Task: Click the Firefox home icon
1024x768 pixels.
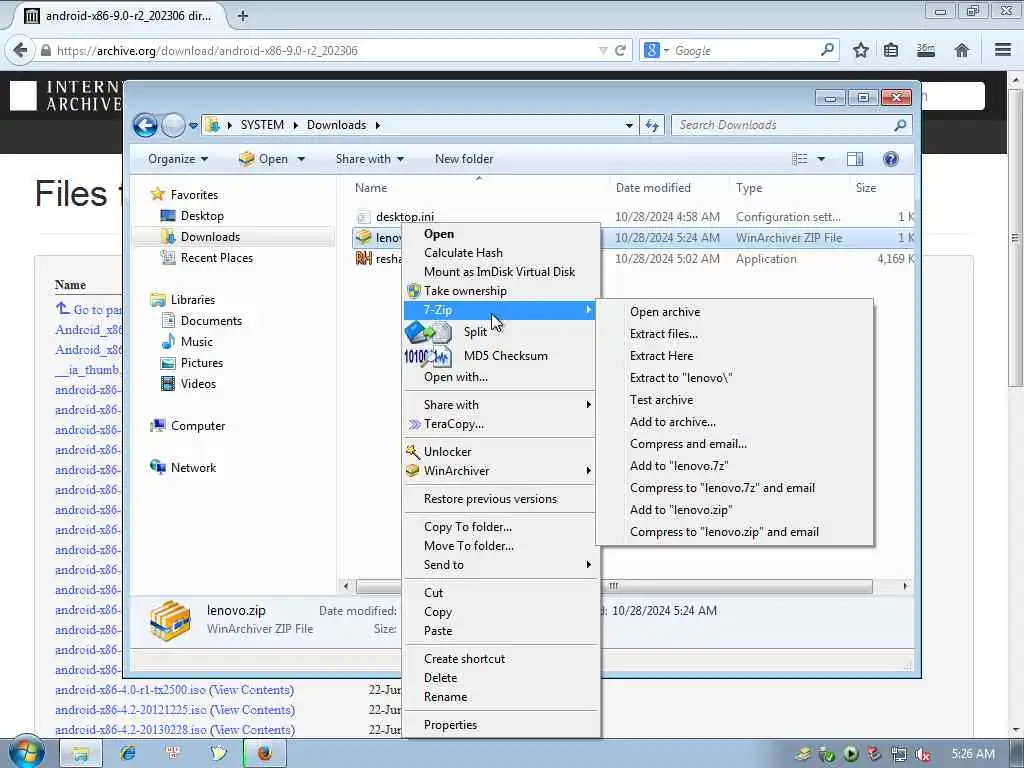Action: [x=961, y=50]
